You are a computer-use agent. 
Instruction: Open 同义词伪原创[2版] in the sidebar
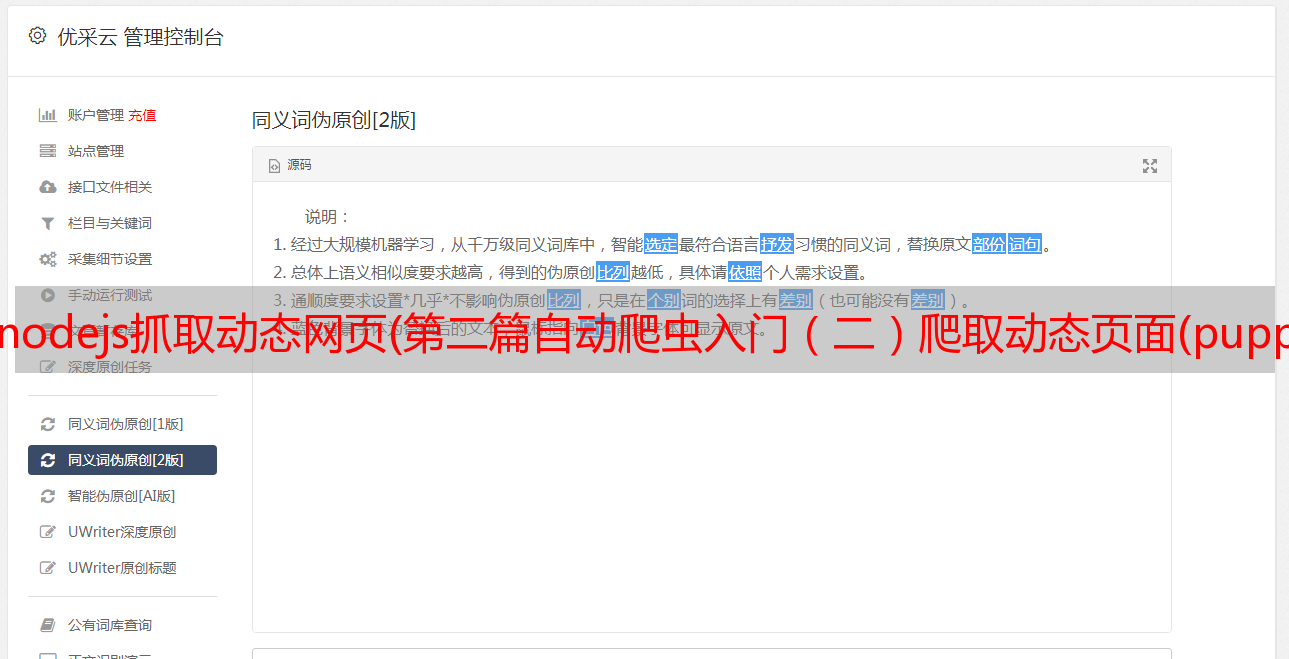click(122, 460)
